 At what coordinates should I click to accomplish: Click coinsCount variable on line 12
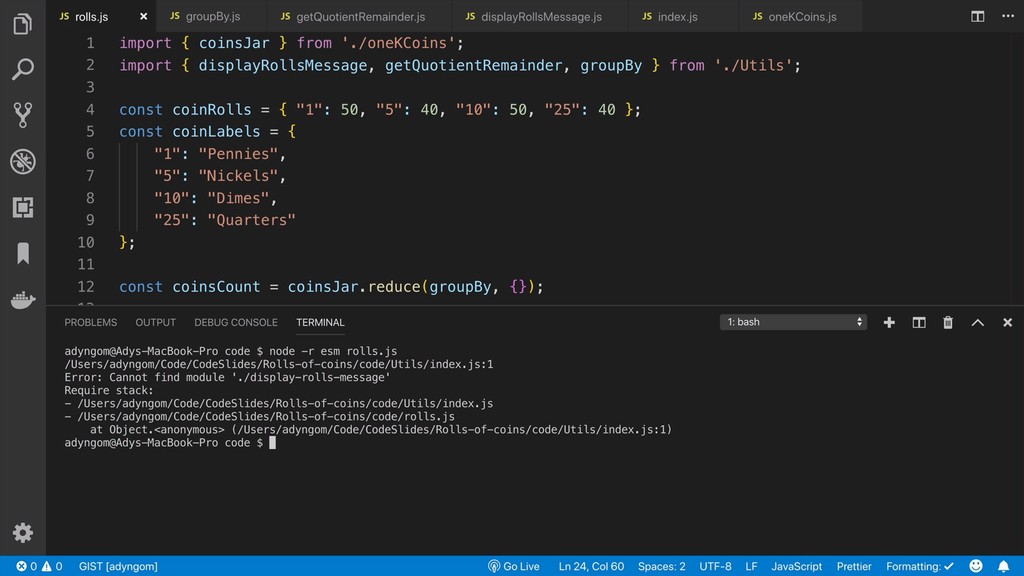(216, 287)
